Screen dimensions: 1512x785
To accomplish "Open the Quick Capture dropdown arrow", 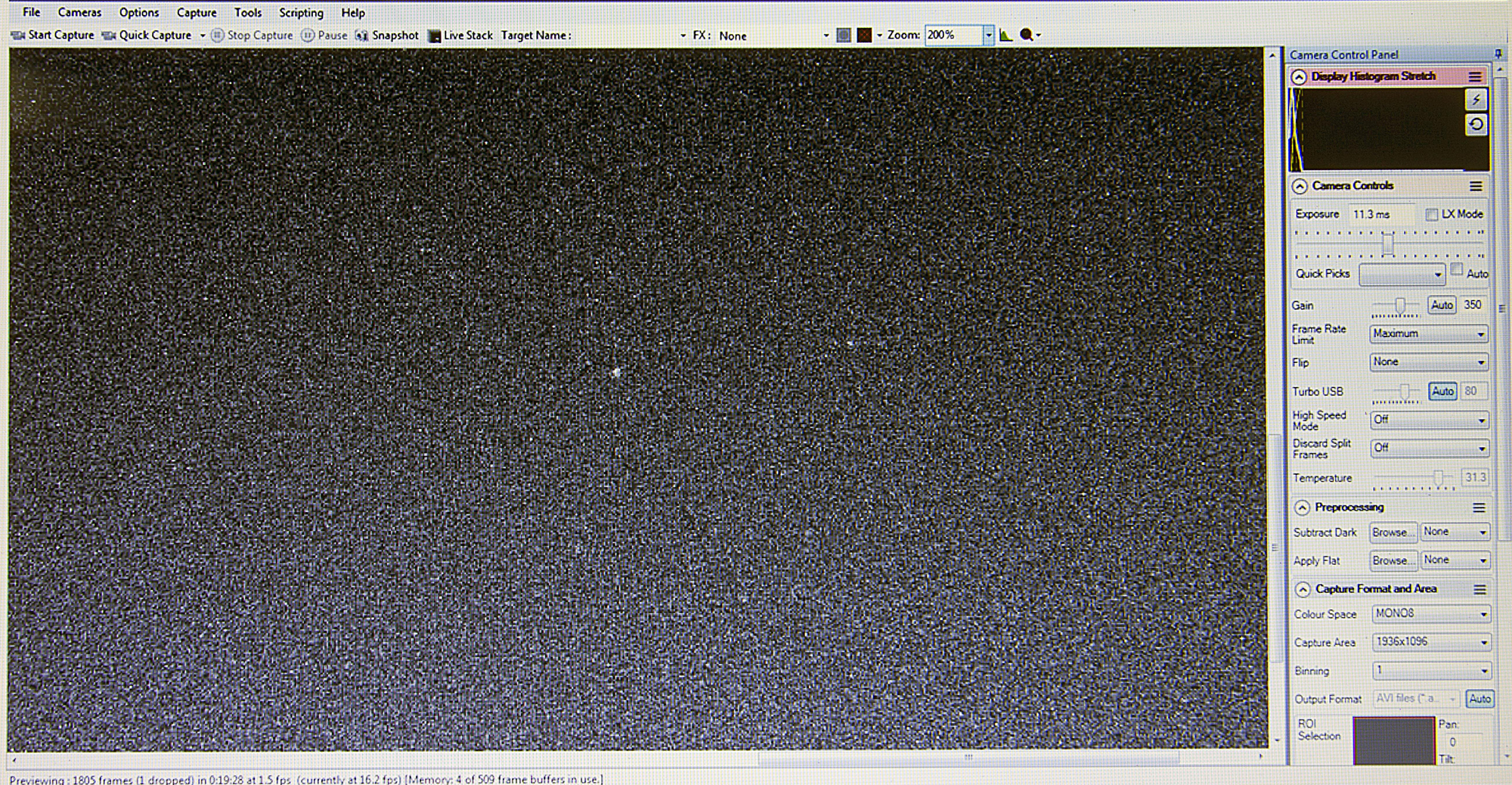I will point(202,36).
